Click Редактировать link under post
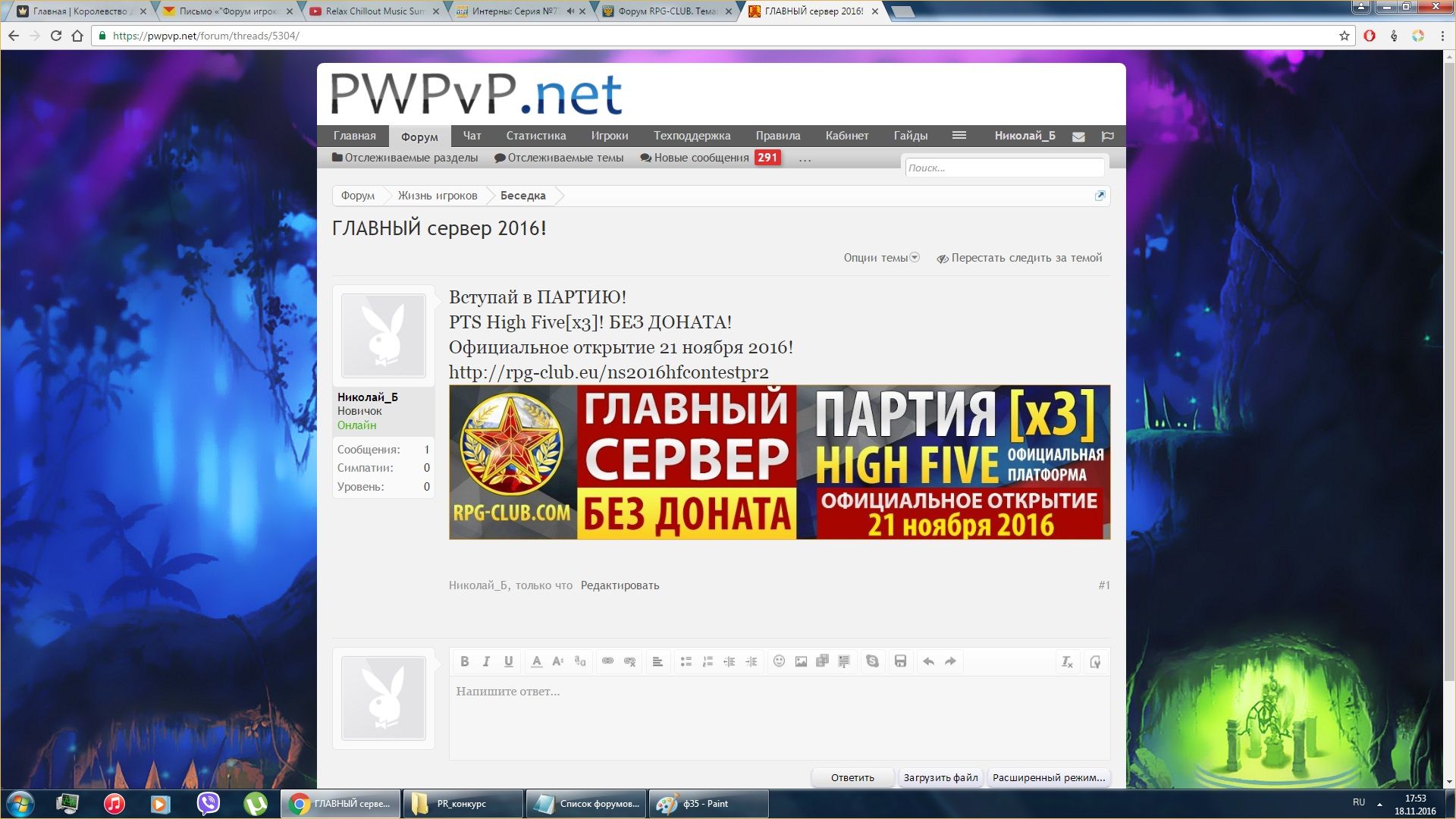Viewport: 1456px width, 819px height. point(620,585)
